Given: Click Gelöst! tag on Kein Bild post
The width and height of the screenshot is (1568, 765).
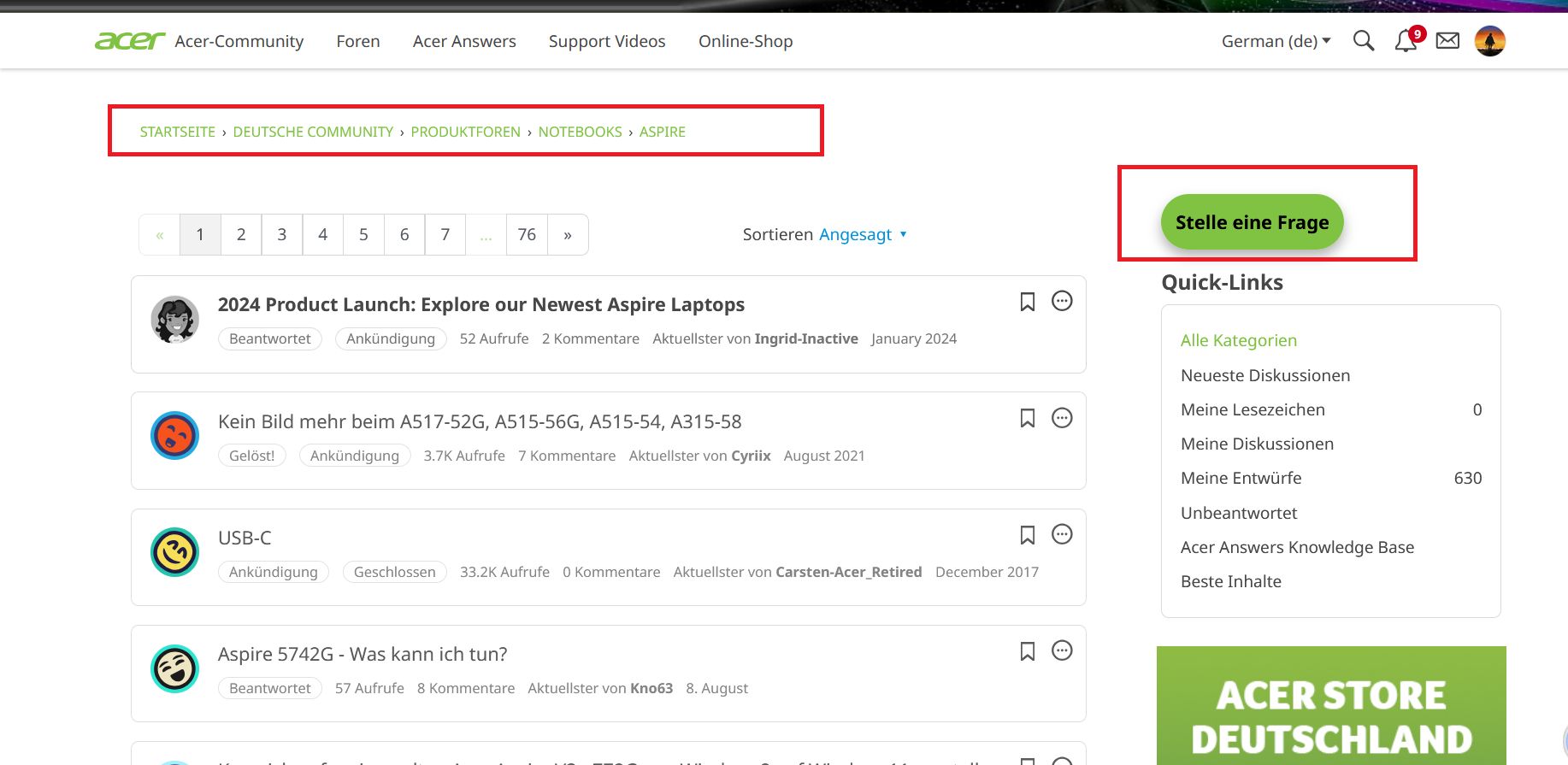Looking at the screenshot, I should [x=252, y=456].
